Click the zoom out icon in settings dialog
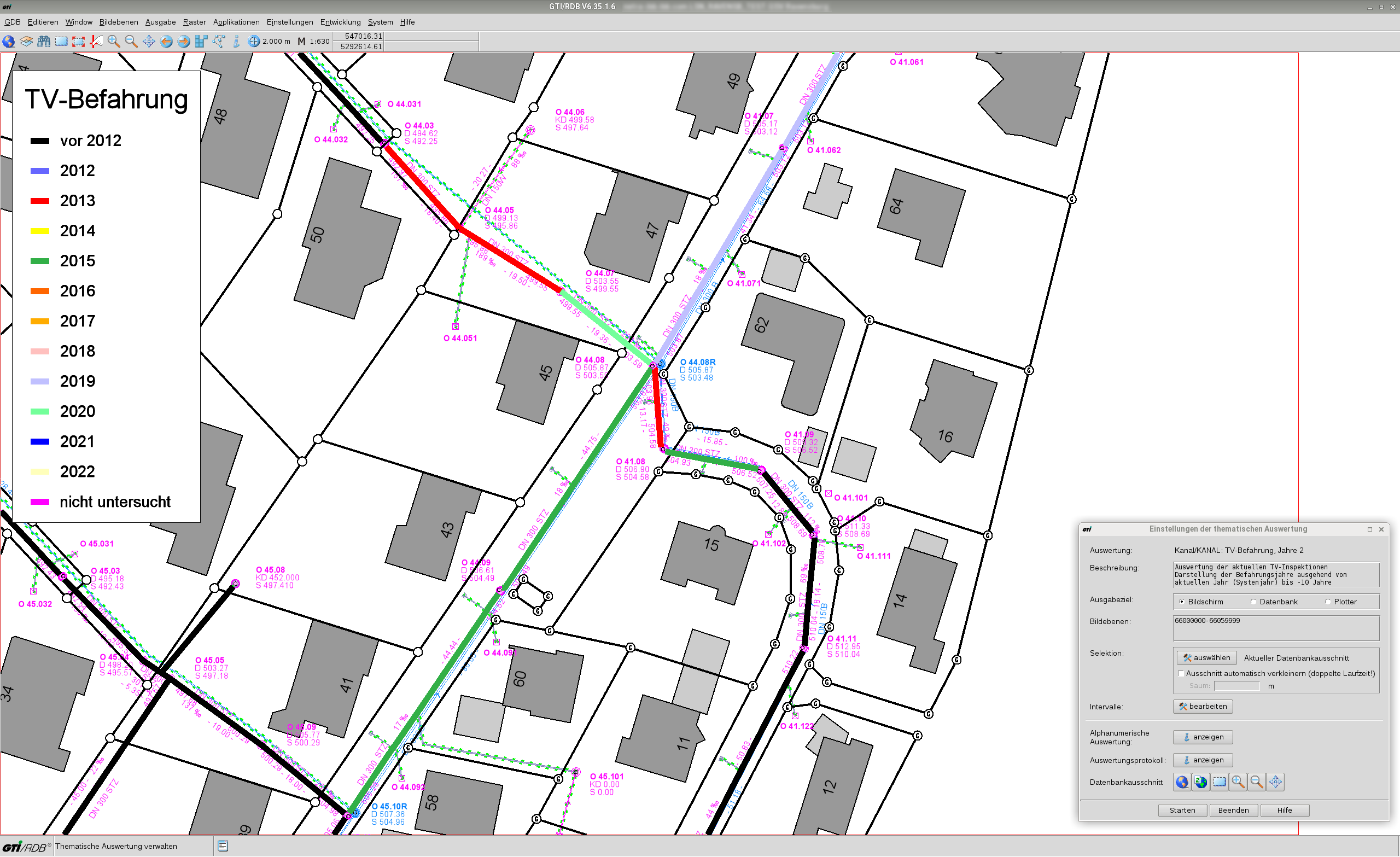The image size is (1400, 857). point(1256,783)
